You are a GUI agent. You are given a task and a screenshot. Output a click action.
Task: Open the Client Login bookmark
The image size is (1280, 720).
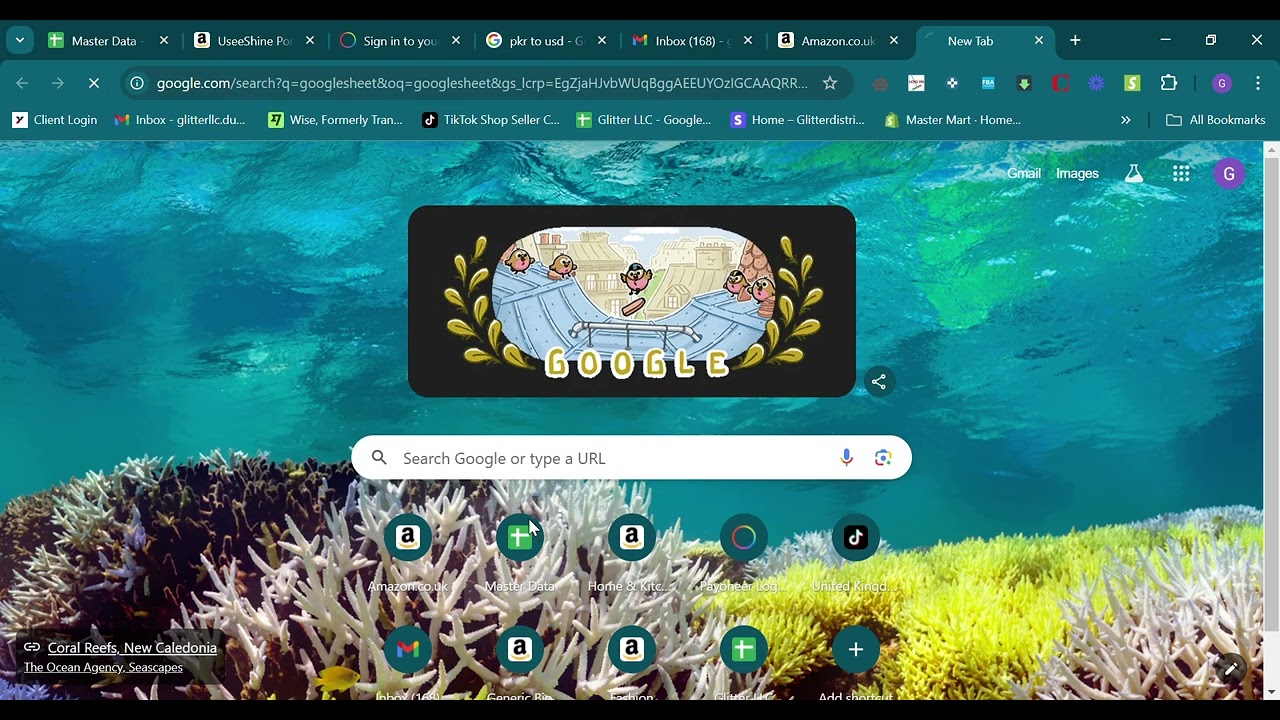point(55,120)
